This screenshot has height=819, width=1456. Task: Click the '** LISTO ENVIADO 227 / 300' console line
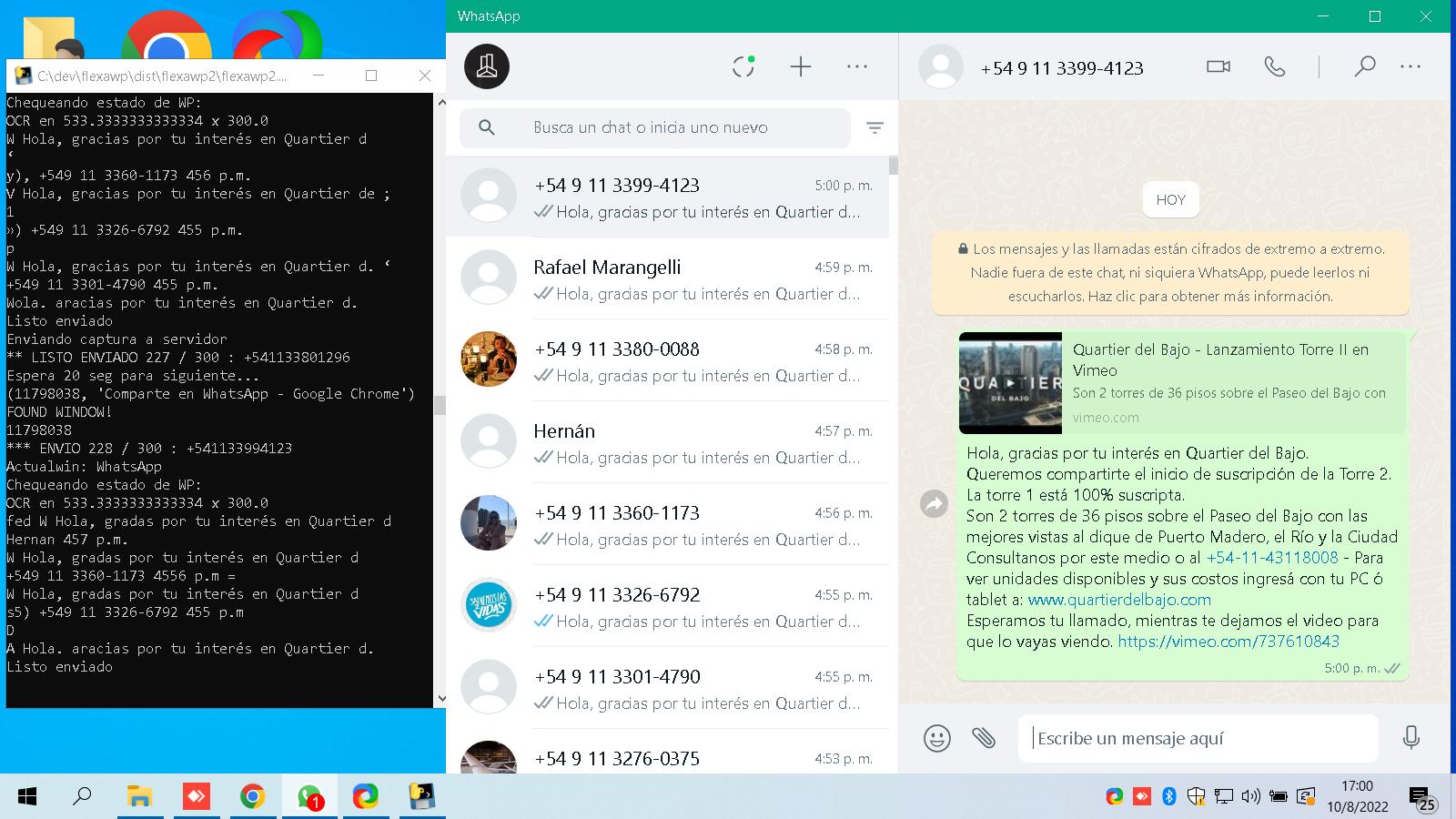pyautogui.click(x=178, y=358)
